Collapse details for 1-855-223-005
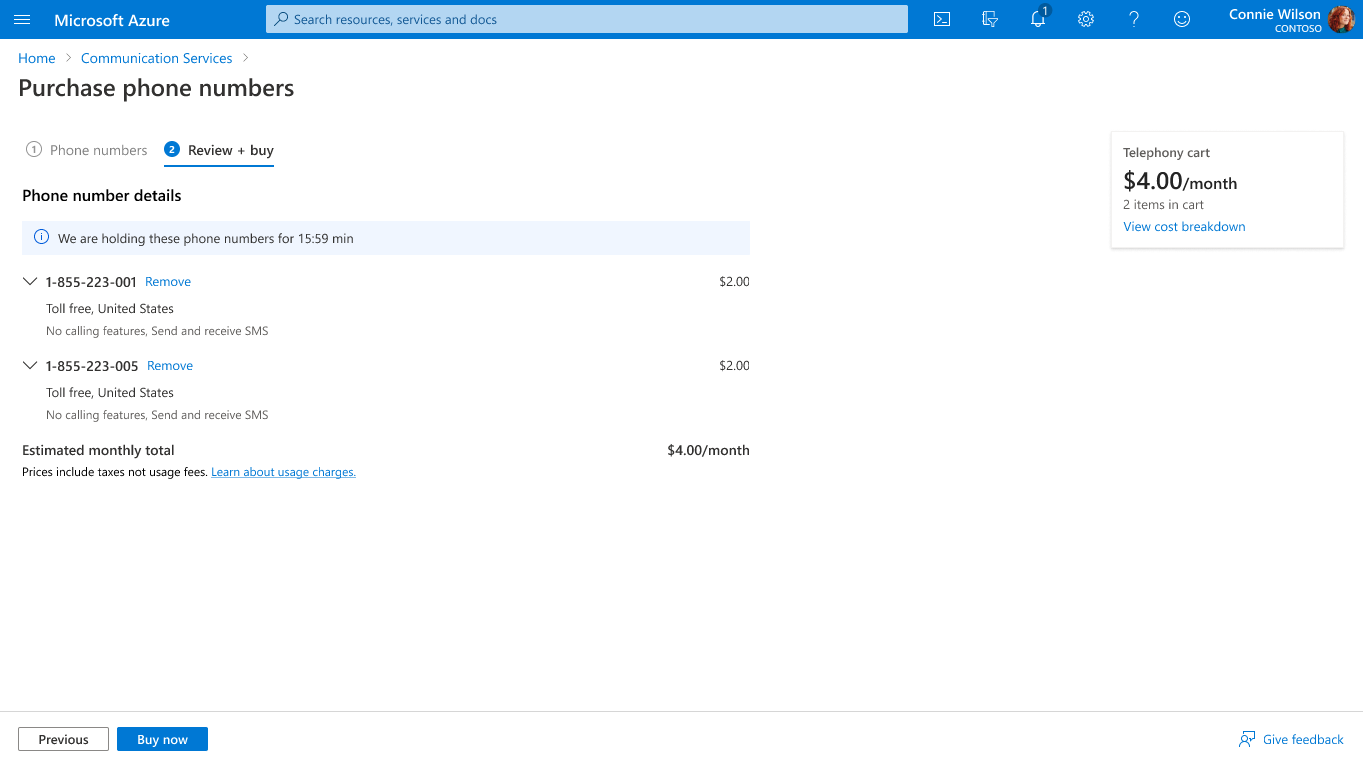The width and height of the screenshot is (1363, 761). click(30, 366)
